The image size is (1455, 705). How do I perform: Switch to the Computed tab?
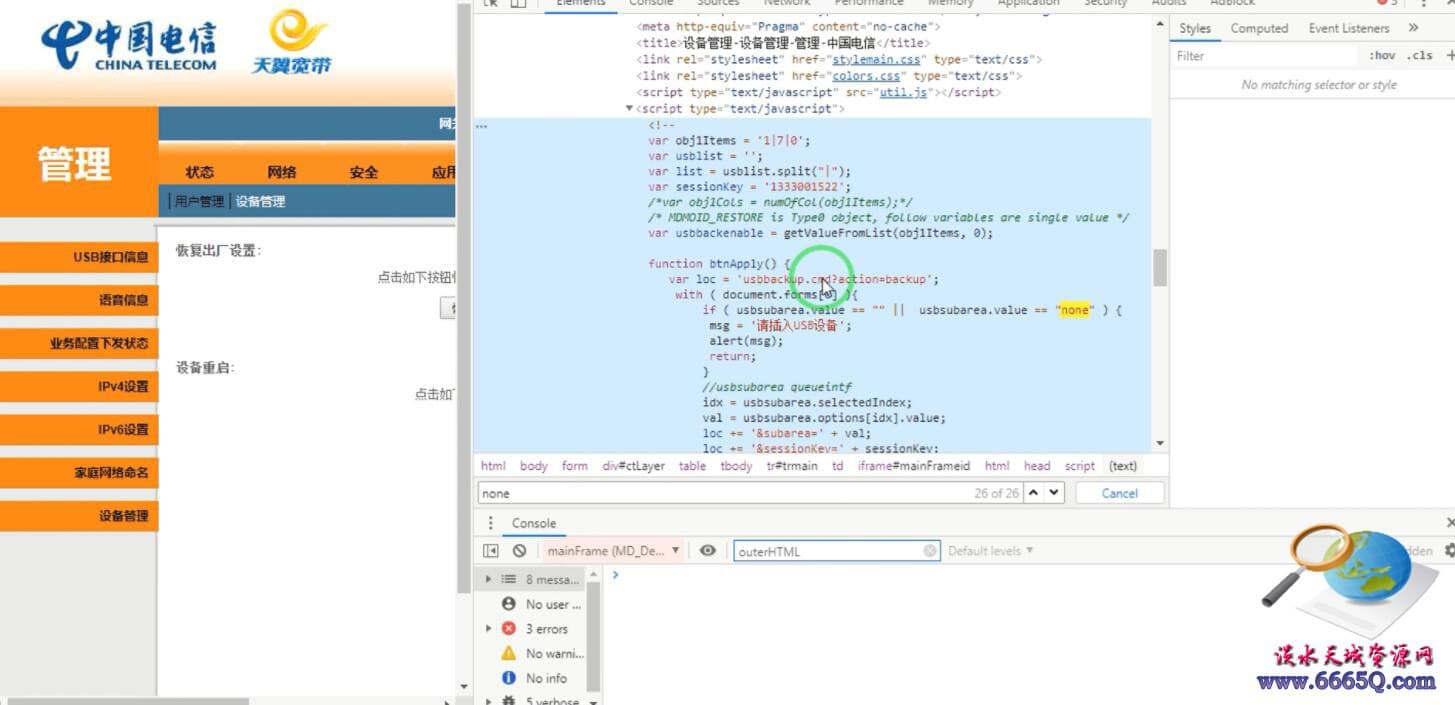1259,28
